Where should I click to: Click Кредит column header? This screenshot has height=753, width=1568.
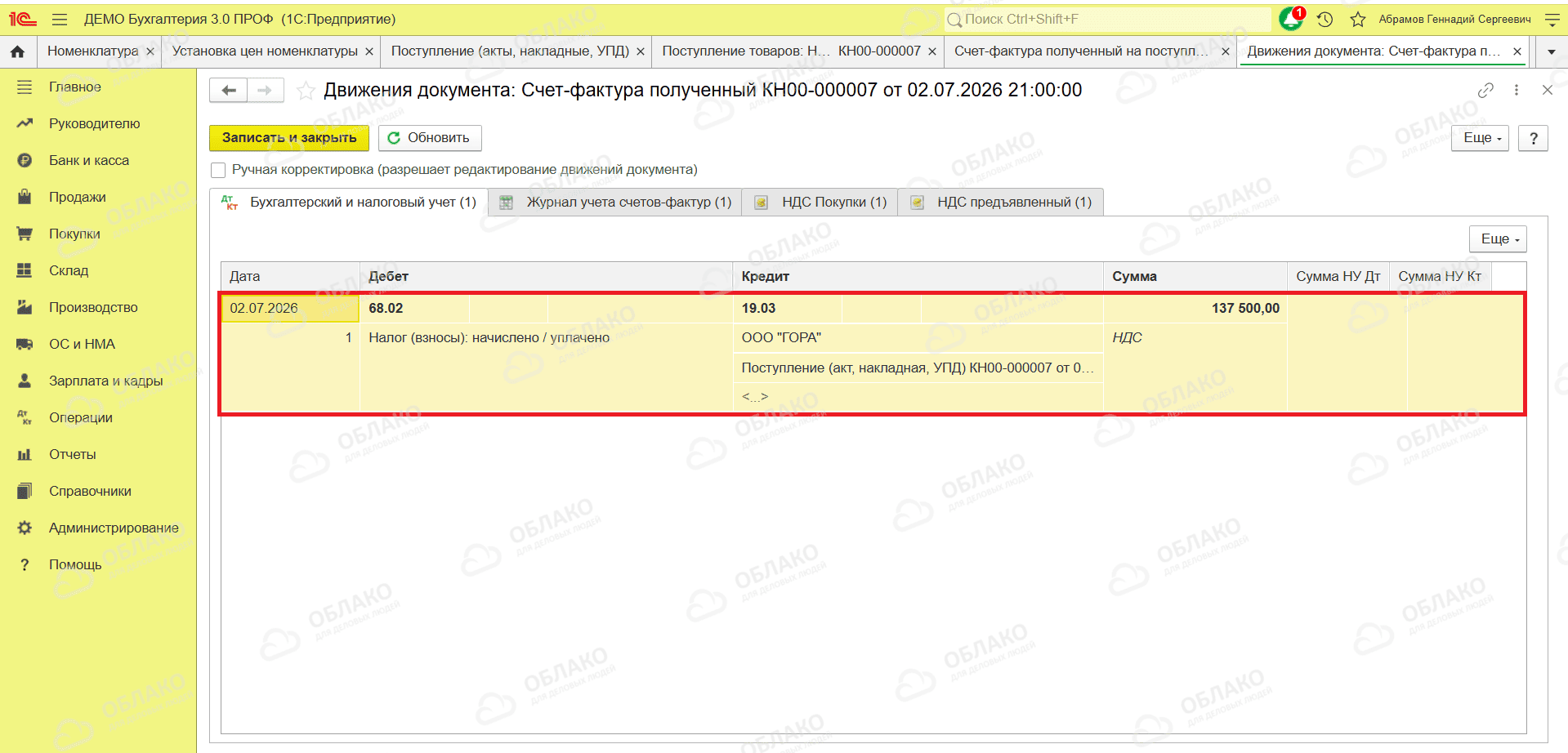click(918, 277)
